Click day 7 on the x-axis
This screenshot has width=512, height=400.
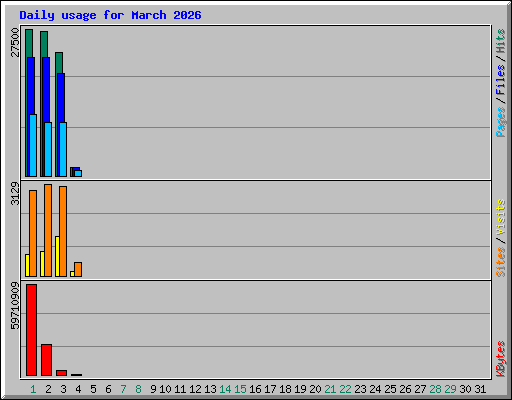click(x=123, y=389)
